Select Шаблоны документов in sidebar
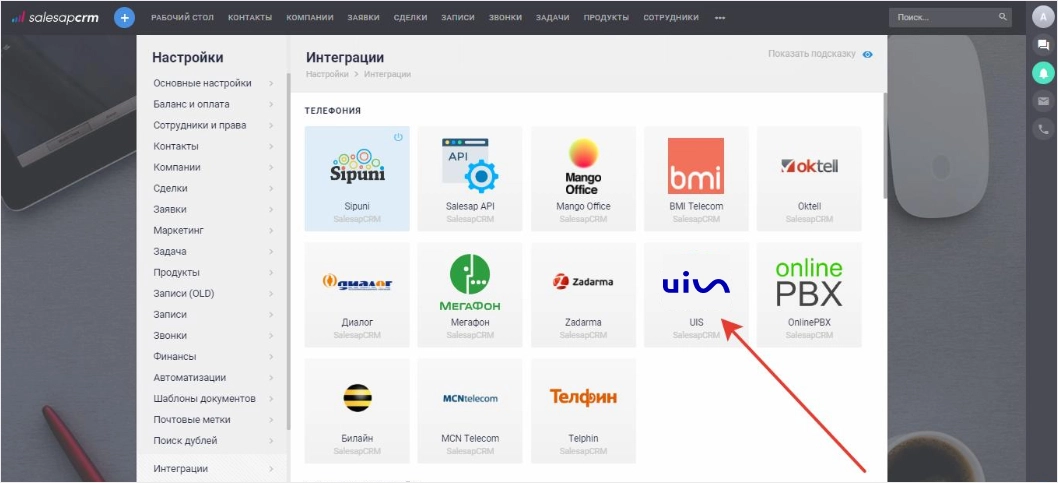This screenshot has width=1058, height=483. [213, 398]
